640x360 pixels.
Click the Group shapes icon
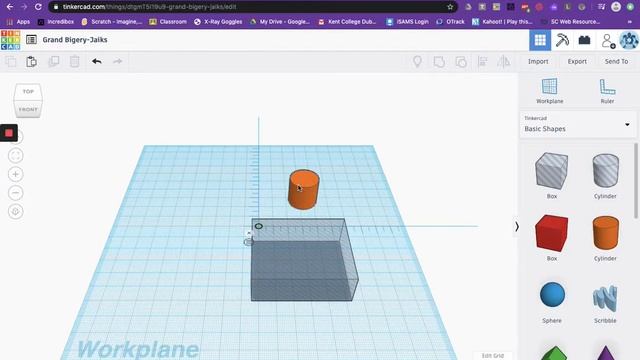point(439,62)
